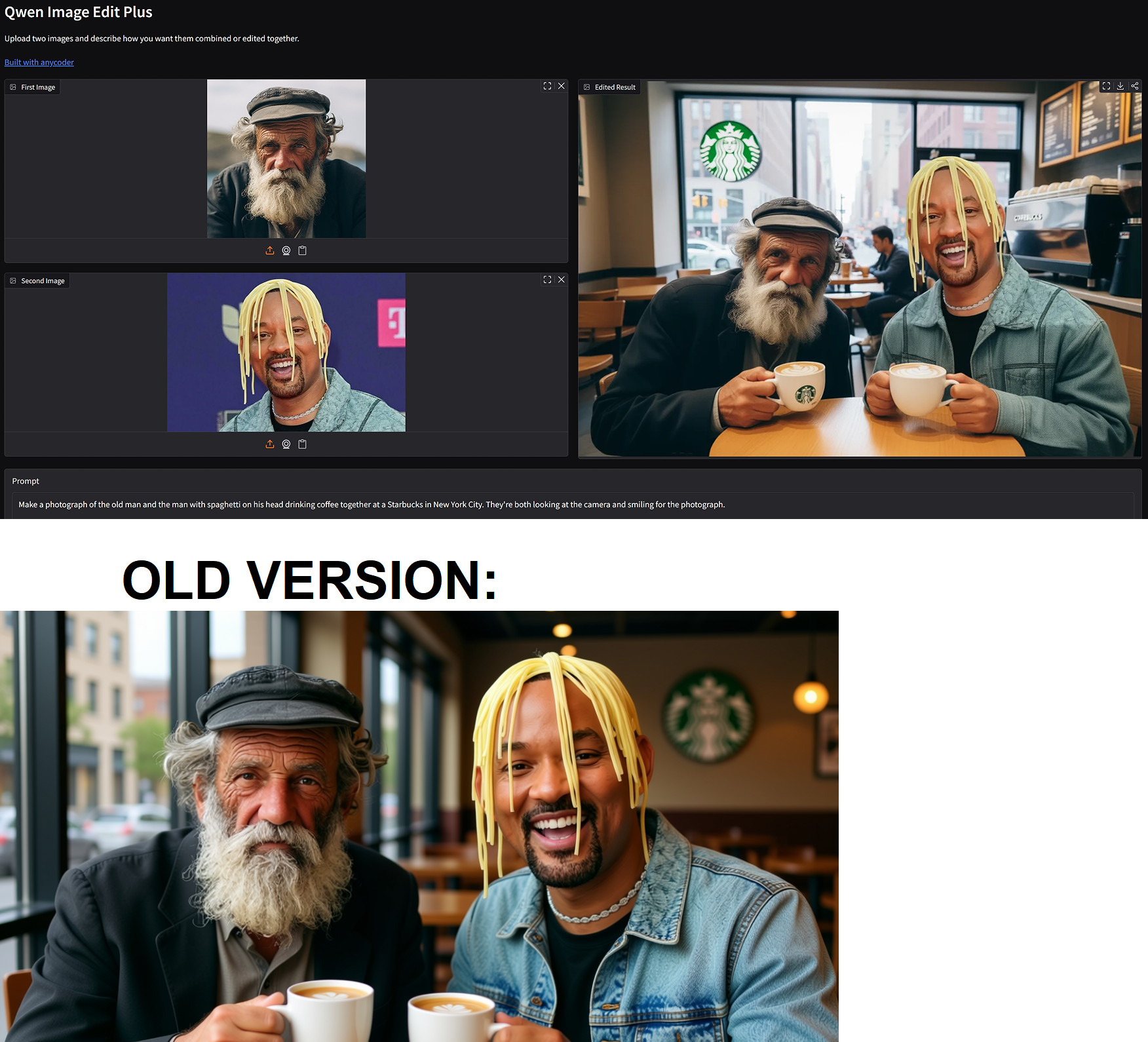Click the 'Qwen Image Edit Plus' heading
Viewport: 1148px width, 1042px height.
click(x=79, y=12)
